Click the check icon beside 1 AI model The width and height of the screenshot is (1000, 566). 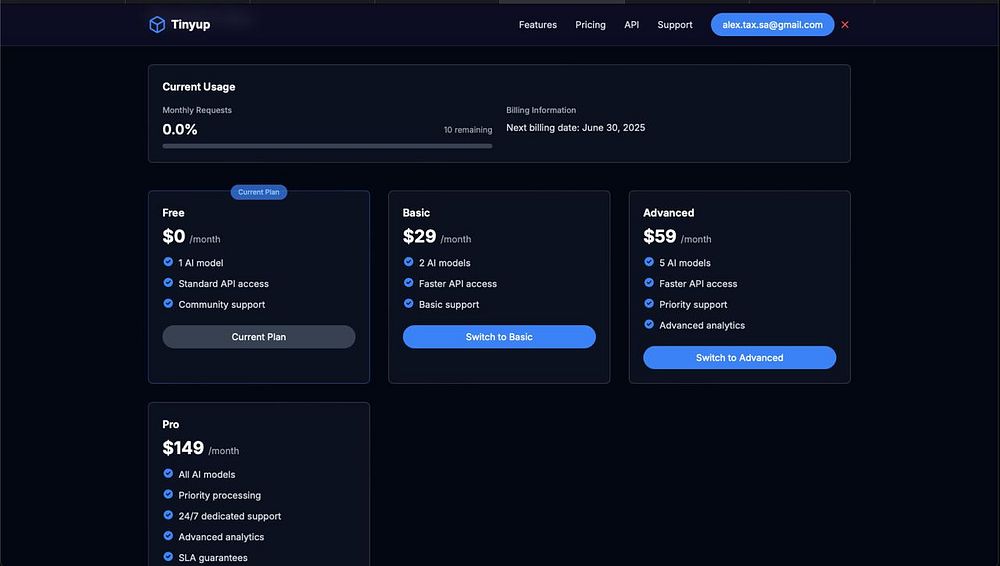click(168, 262)
